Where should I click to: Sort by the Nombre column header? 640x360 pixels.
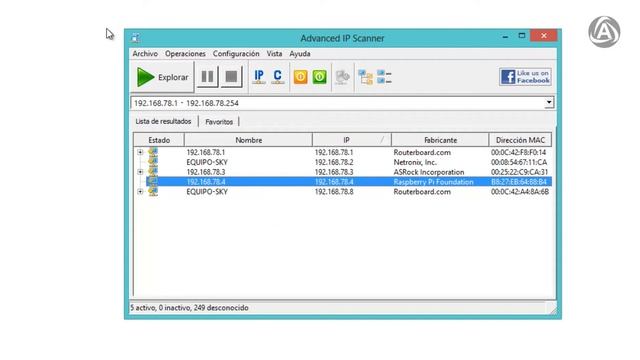click(x=248, y=140)
